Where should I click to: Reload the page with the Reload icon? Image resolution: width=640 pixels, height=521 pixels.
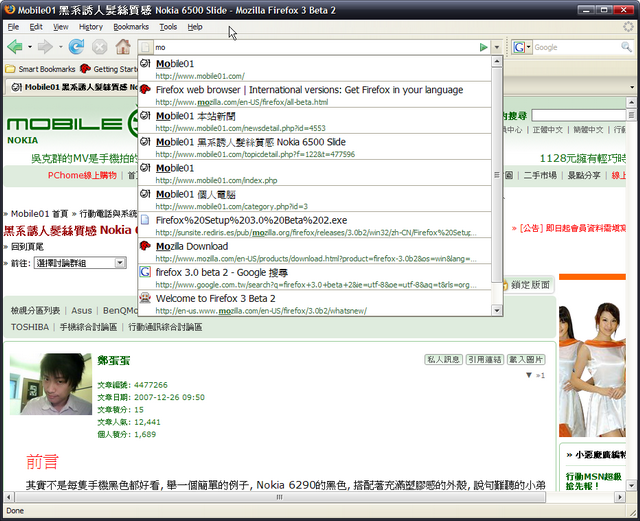(76, 47)
